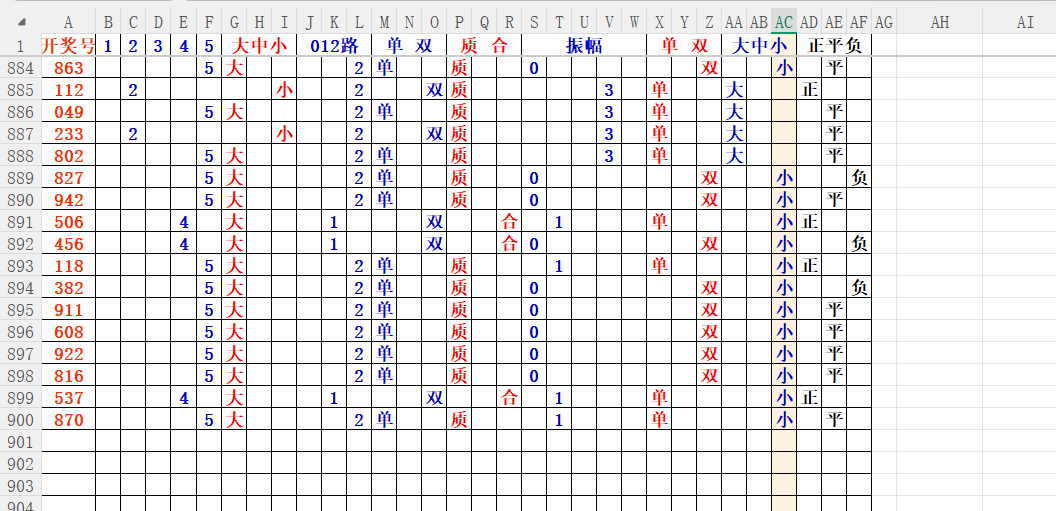Click cell with lottery number 863
This screenshot has height=511, width=1056.
point(68,67)
